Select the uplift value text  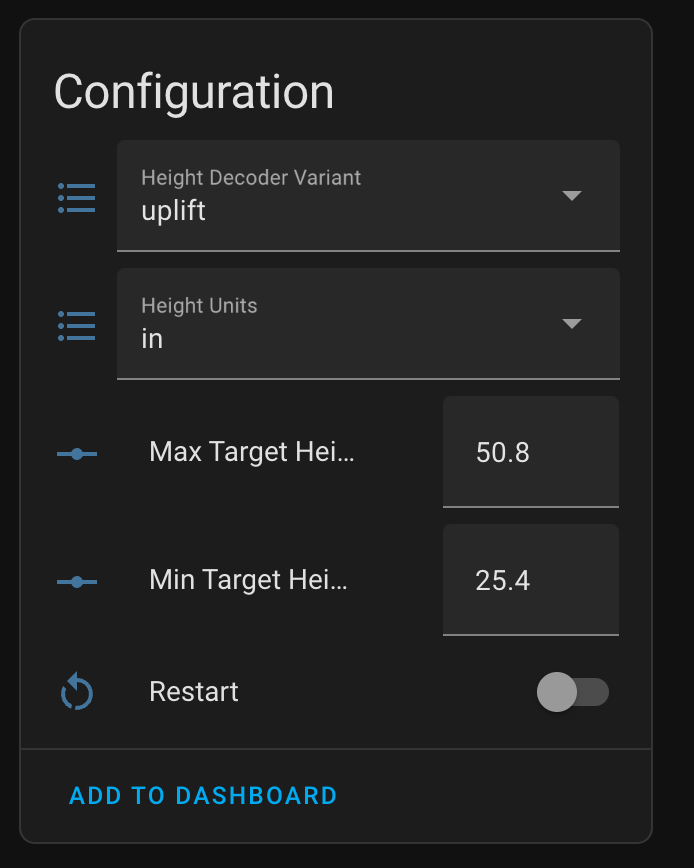pos(174,211)
